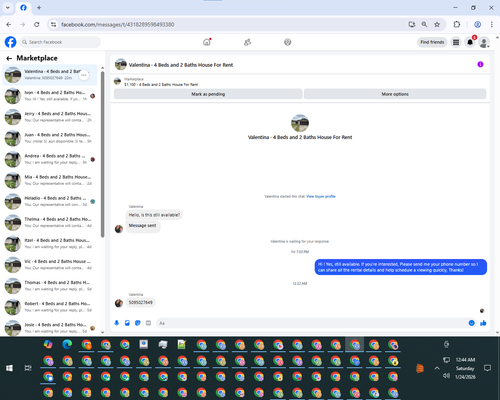The image size is (500, 400).
Task: Click the phone number message 5095027649
Action: coord(141,302)
